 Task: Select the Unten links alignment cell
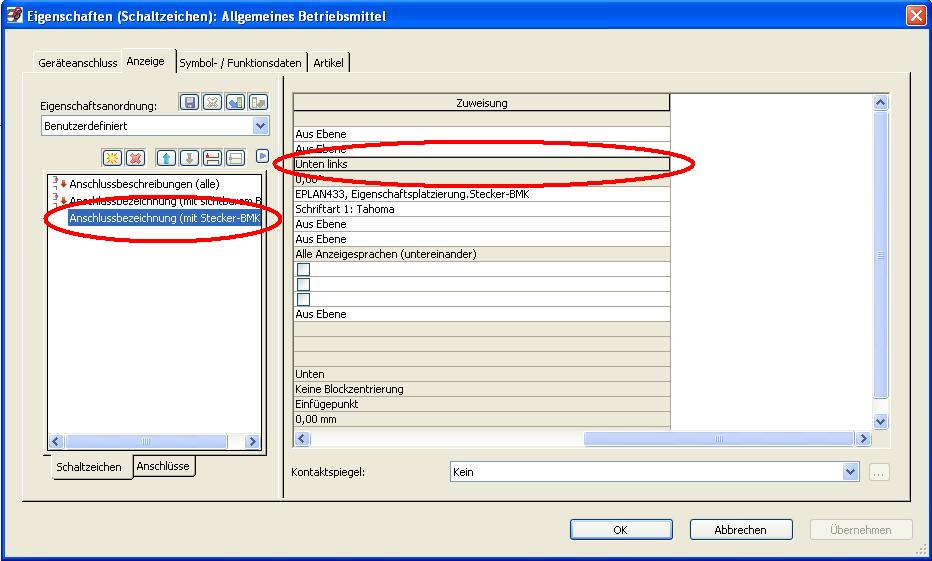pos(481,164)
